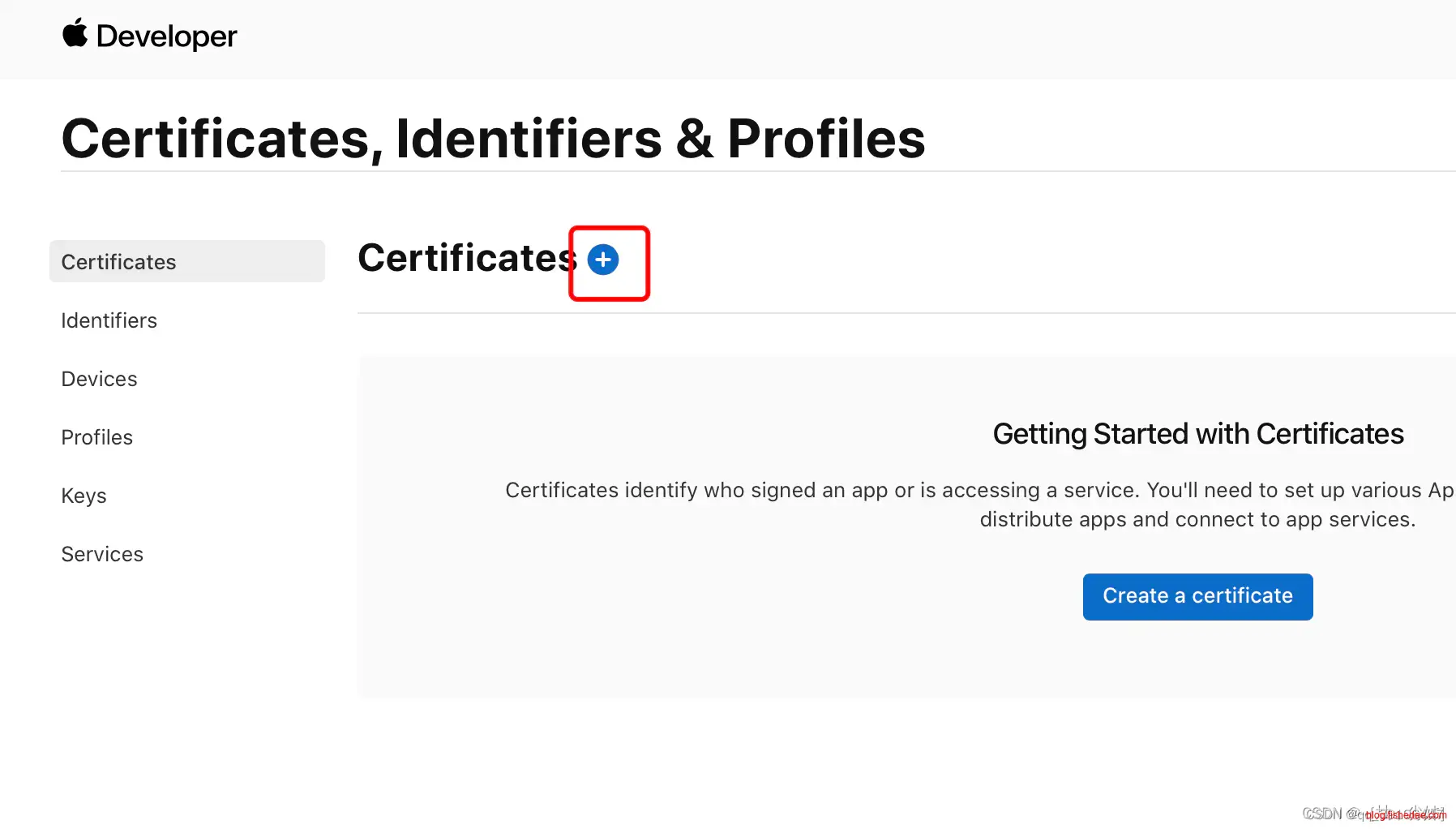Click the divider line under the page title

(x=730, y=171)
